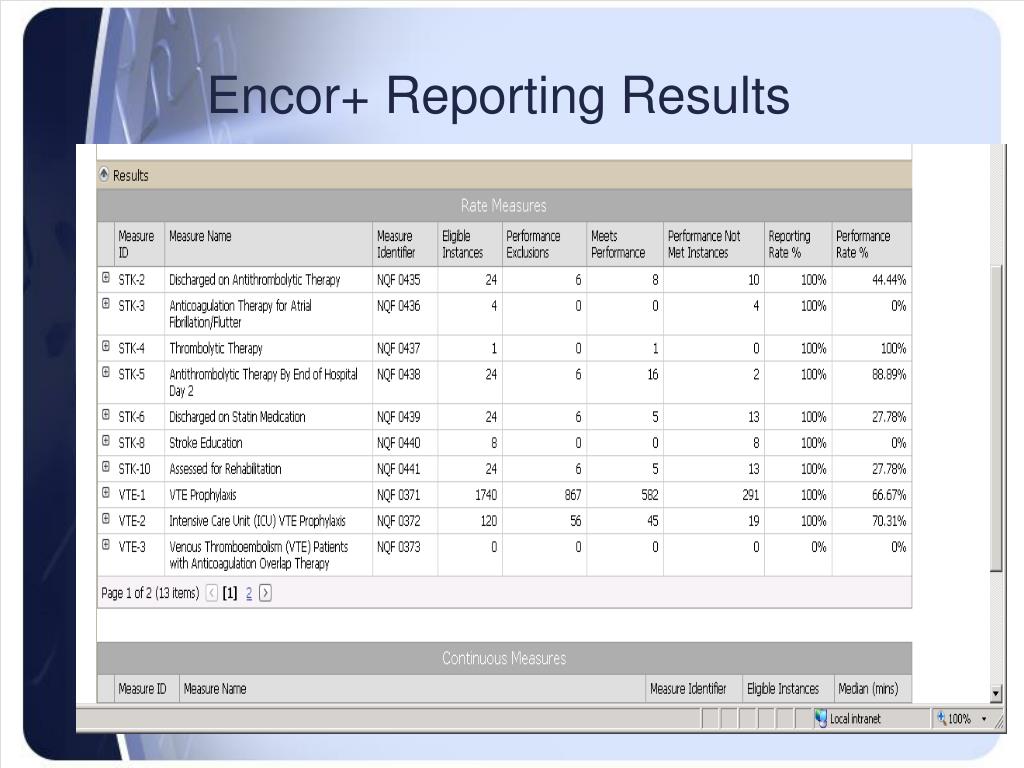1024x768 pixels.
Task: Open the 100% zoom level dropdown
Action: (x=984, y=719)
